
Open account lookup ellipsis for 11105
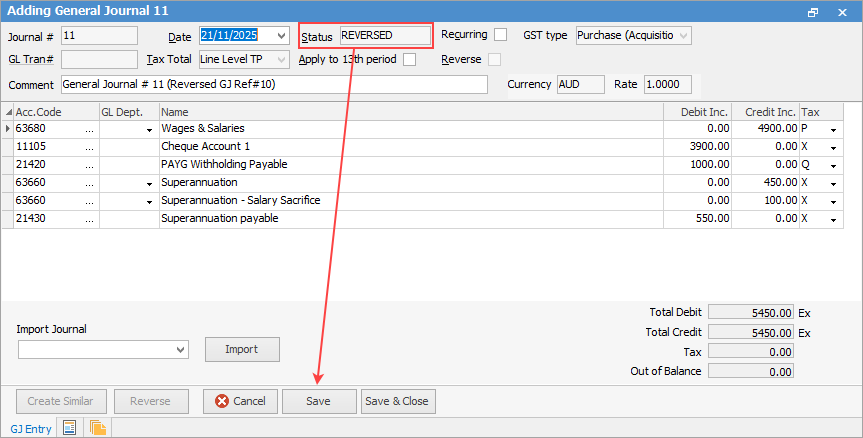pyautogui.click(x=90, y=147)
